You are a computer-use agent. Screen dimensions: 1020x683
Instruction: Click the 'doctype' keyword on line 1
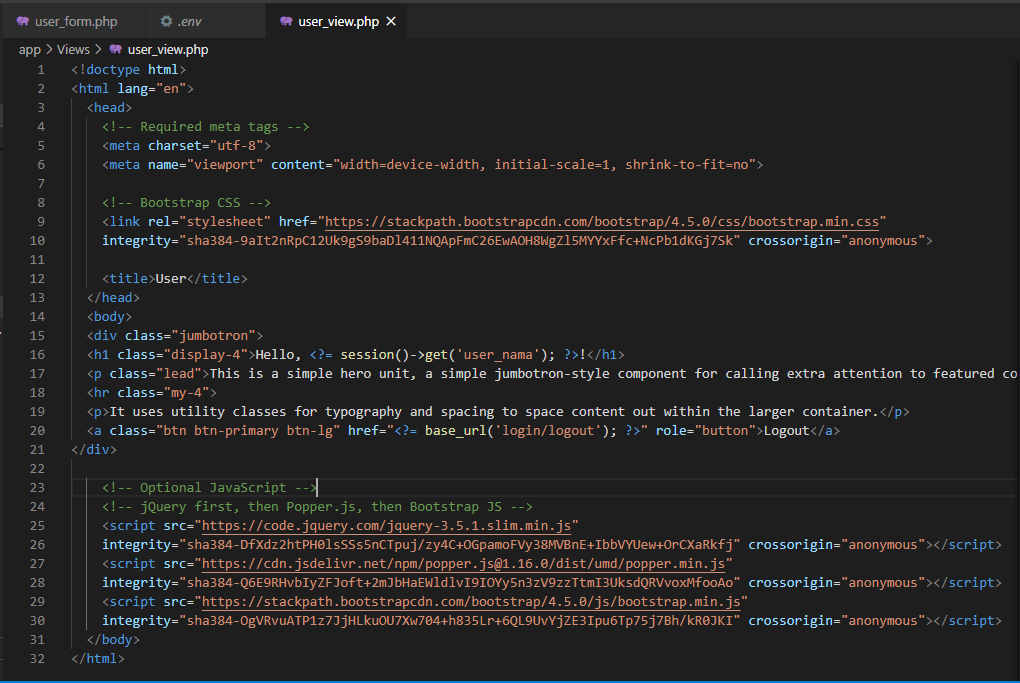click(113, 70)
